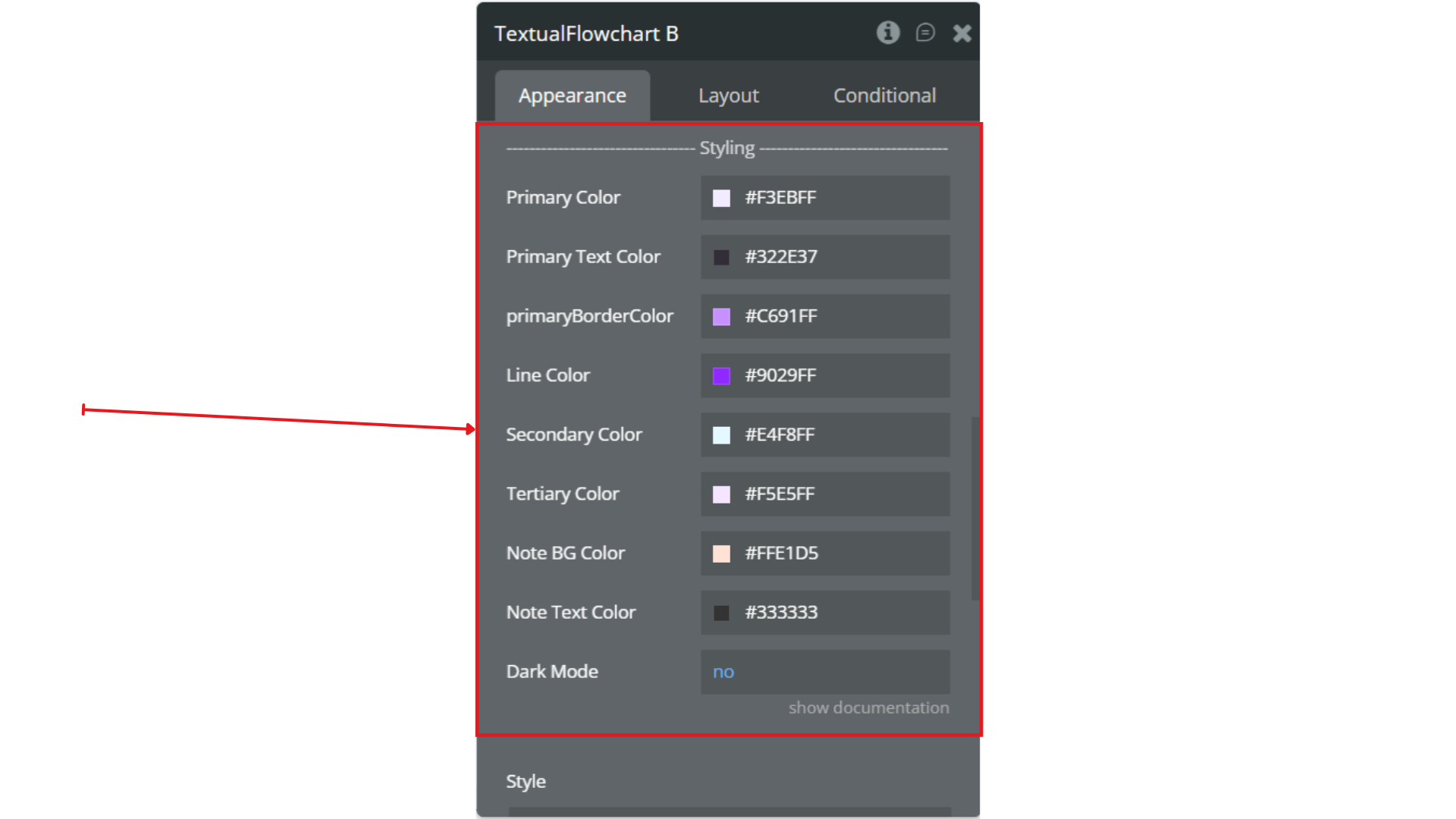1456x819 pixels.
Task: Open the primaryBorderColor purple swatch
Action: (x=721, y=316)
